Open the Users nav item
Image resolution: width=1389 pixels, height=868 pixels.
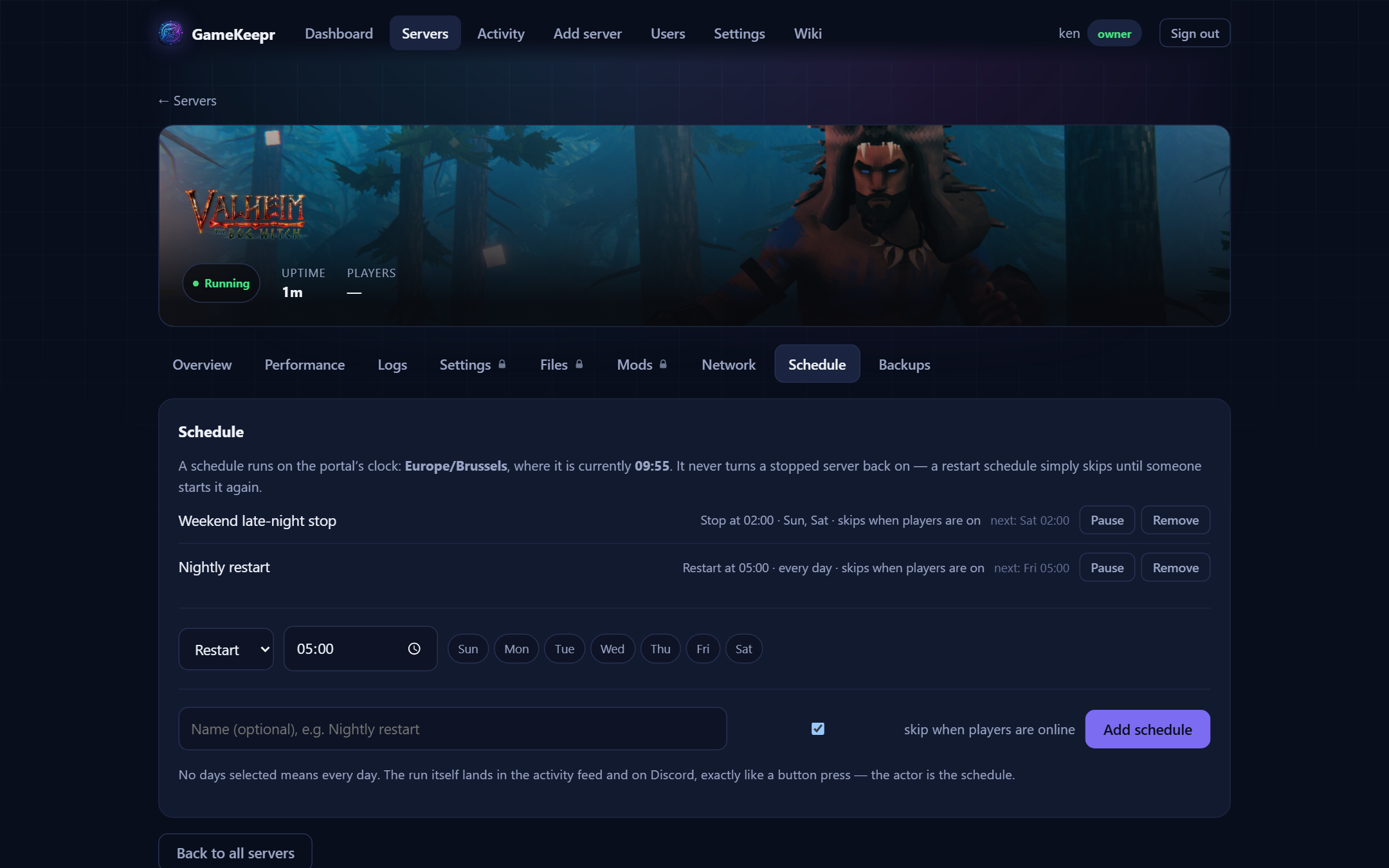[x=668, y=33]
